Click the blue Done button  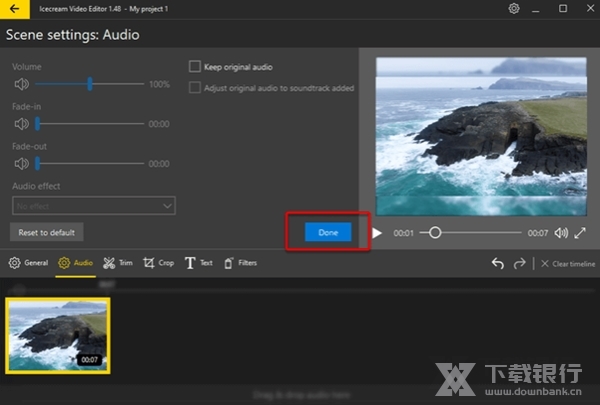328,232
